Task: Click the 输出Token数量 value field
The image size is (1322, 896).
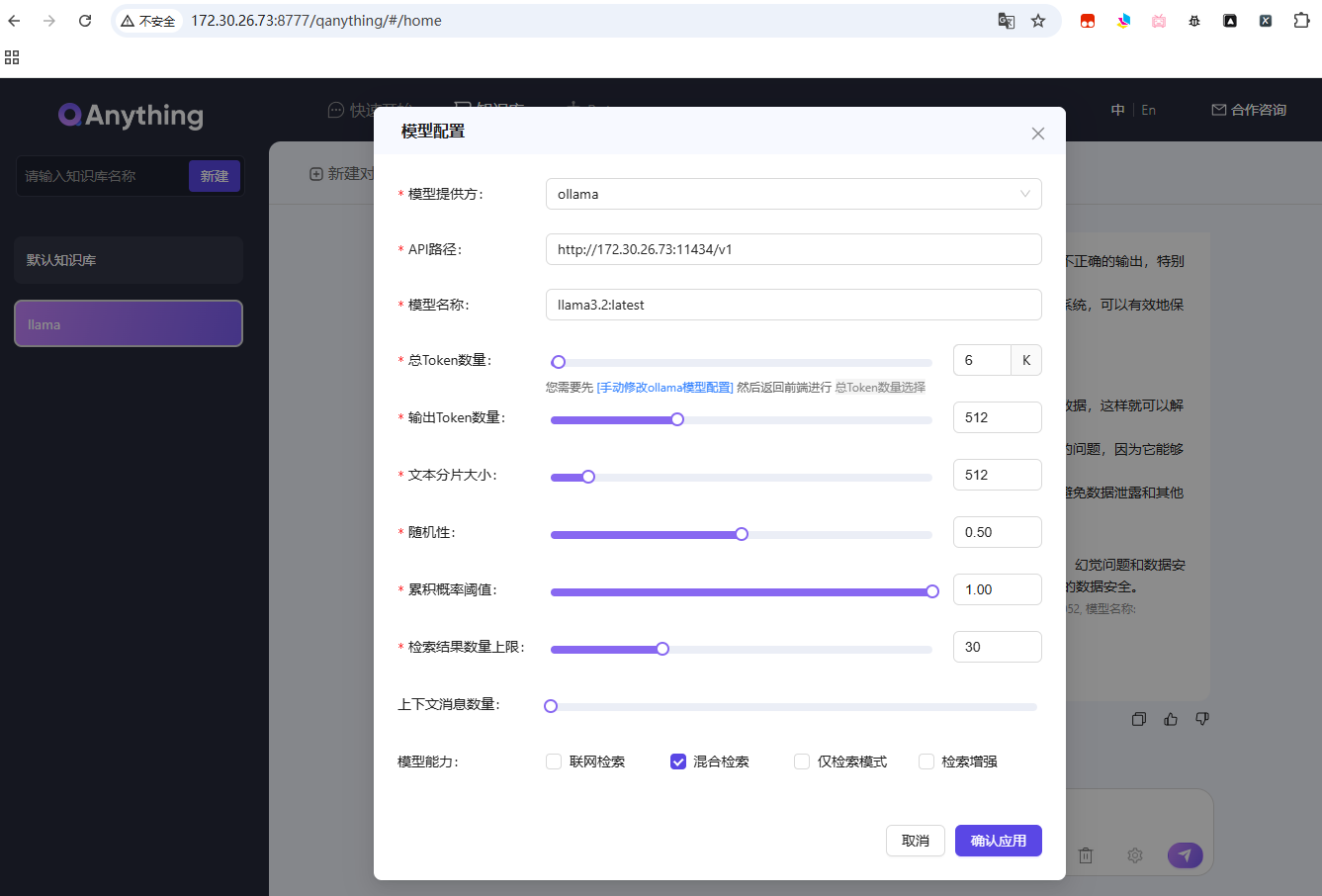Action: [997, 417]
